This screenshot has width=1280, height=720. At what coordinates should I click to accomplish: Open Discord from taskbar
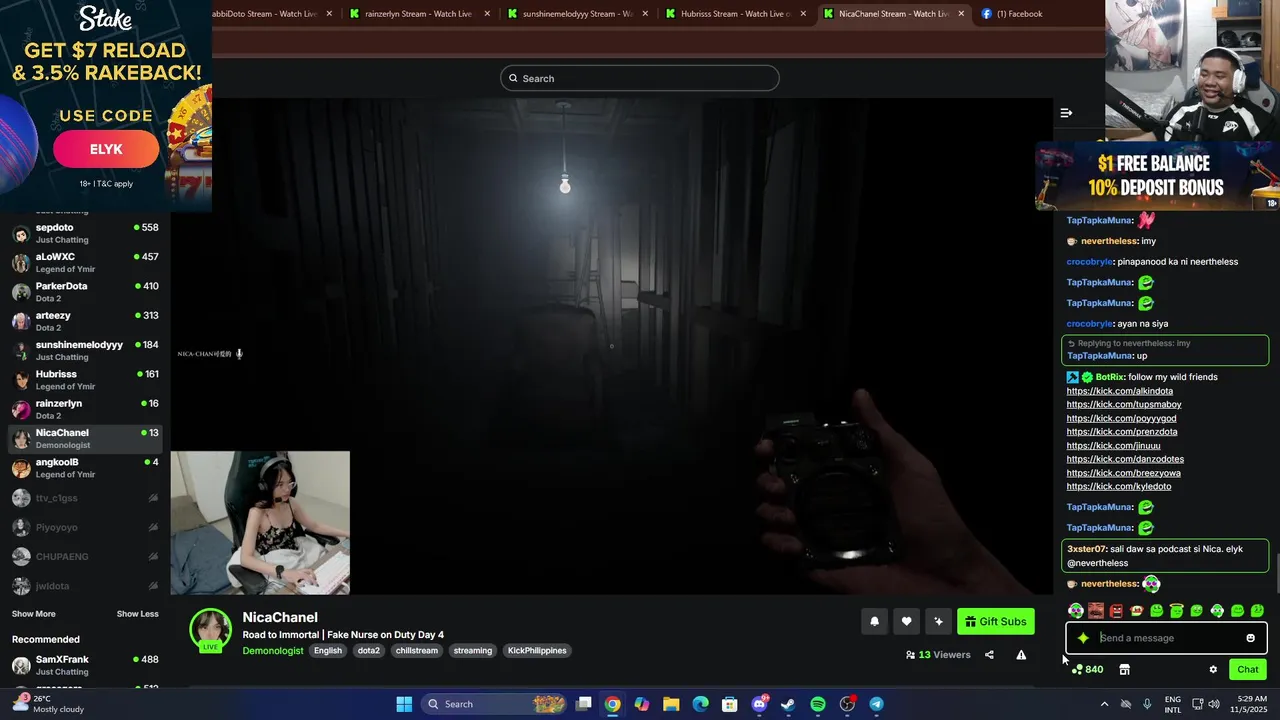pos(759,704)
